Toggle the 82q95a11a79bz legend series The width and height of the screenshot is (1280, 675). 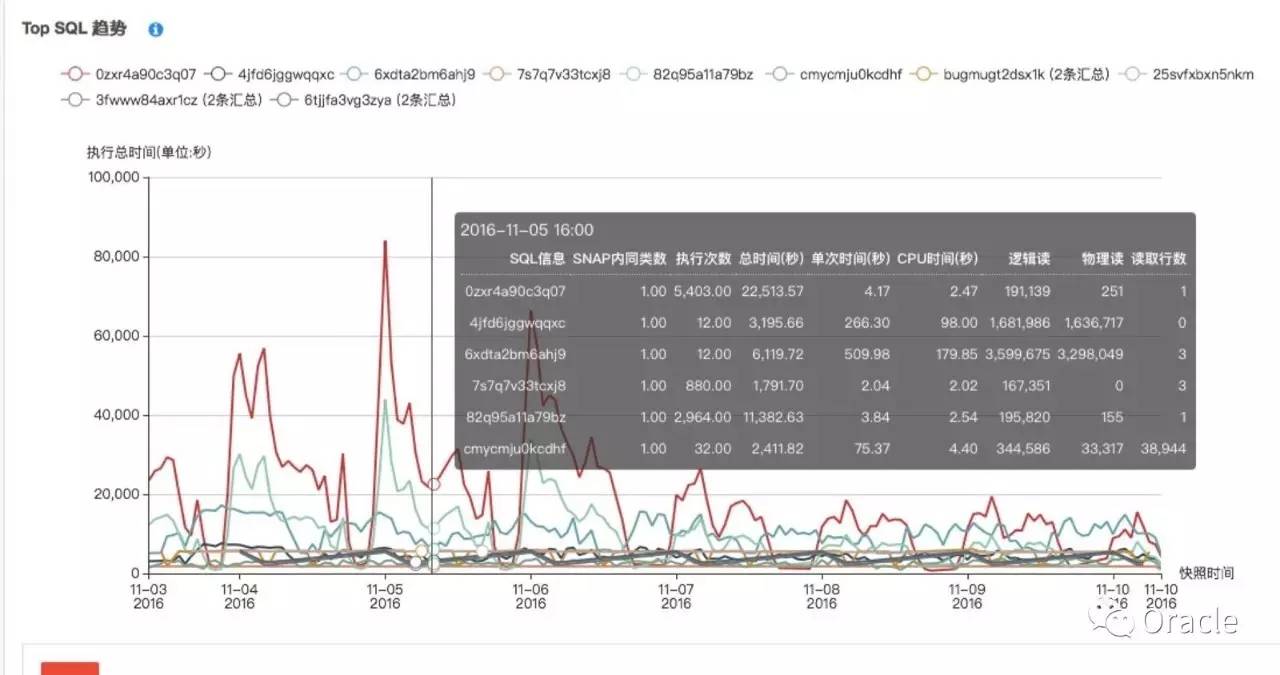pos(687,74)
